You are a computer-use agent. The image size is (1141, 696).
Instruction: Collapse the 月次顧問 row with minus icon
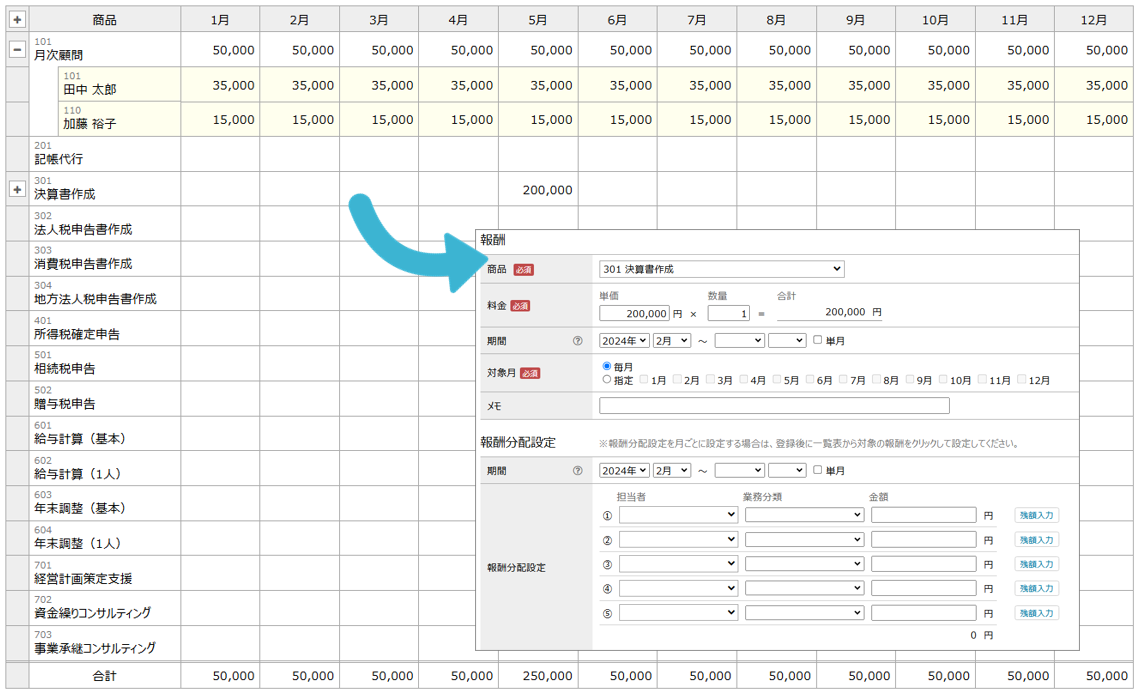pos(17,50)
